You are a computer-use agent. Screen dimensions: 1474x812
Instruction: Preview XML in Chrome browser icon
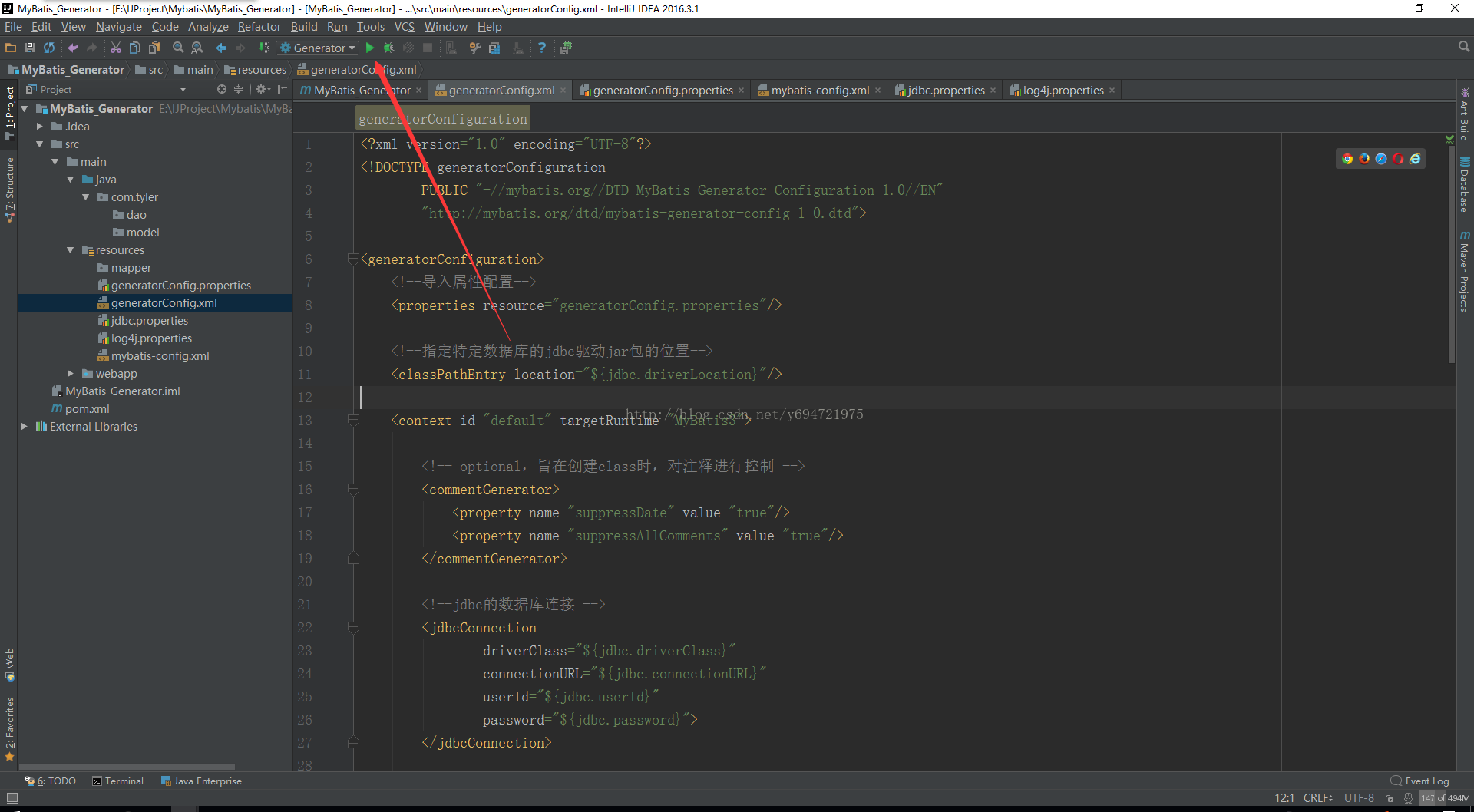[1347, 159]
